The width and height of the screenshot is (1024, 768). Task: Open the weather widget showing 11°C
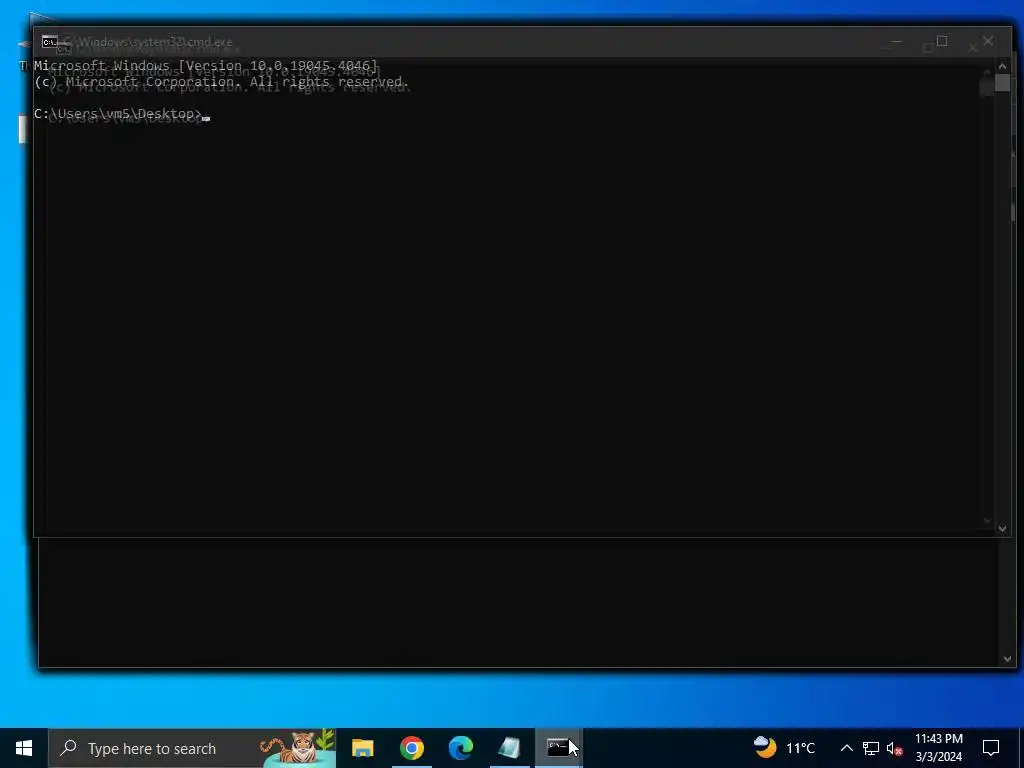[784, 748]
